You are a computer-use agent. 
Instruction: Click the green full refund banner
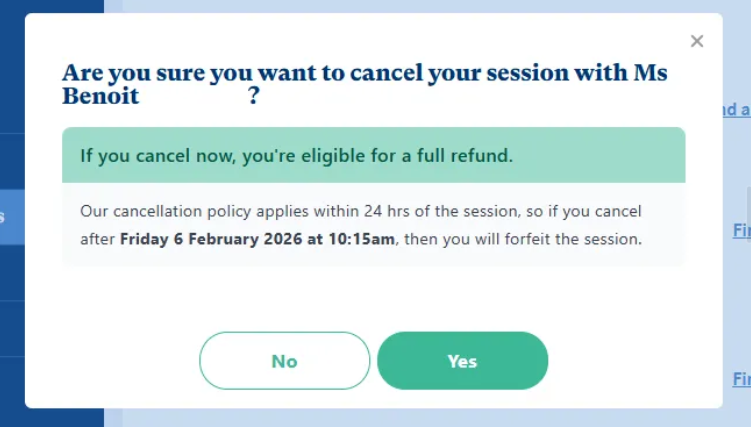point(373,155)
